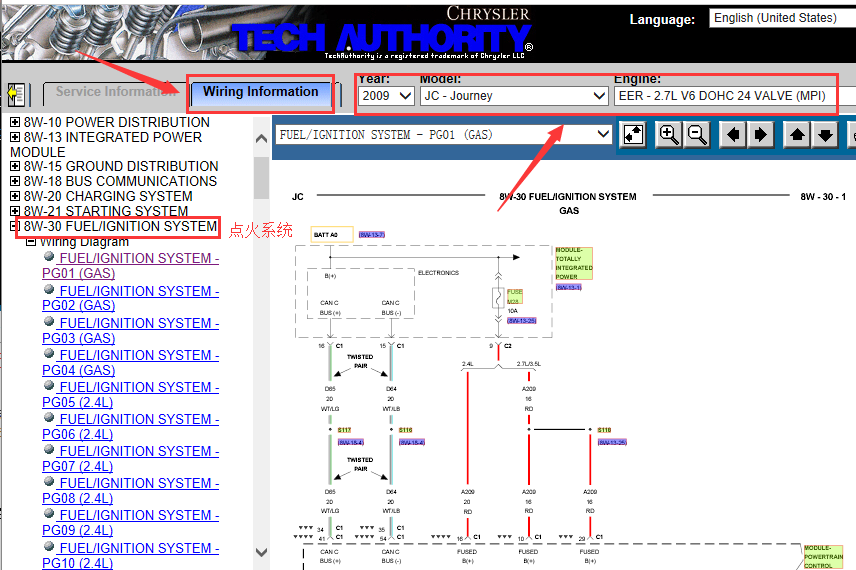Pan diagram left with the left arrow
The image size is (856, 570).
click(733, 134)
